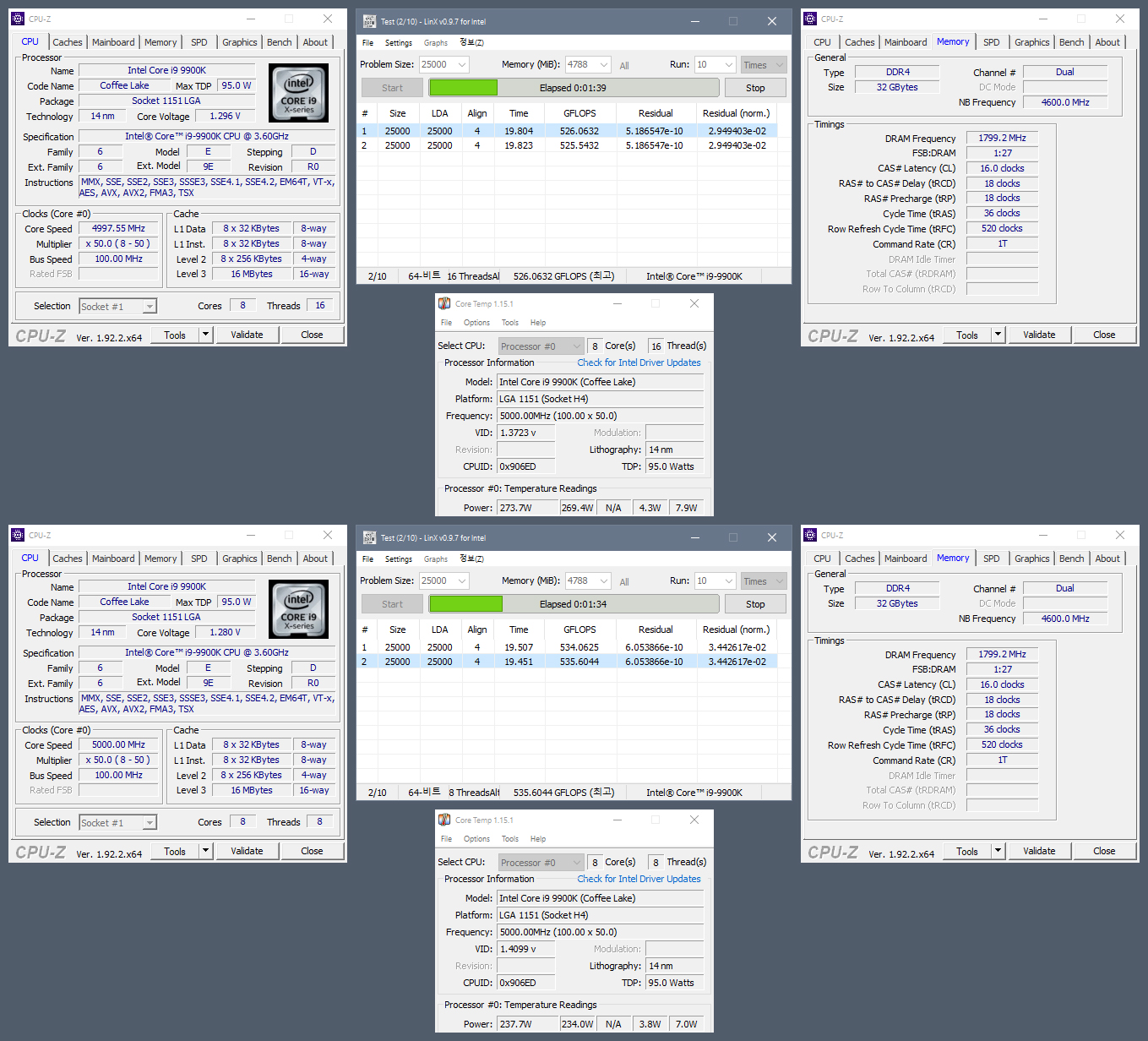Open the About tab in the lower CPU-Z Memory window
The width and height of the screenshot is (1148, 1041).
point(1107,559)
